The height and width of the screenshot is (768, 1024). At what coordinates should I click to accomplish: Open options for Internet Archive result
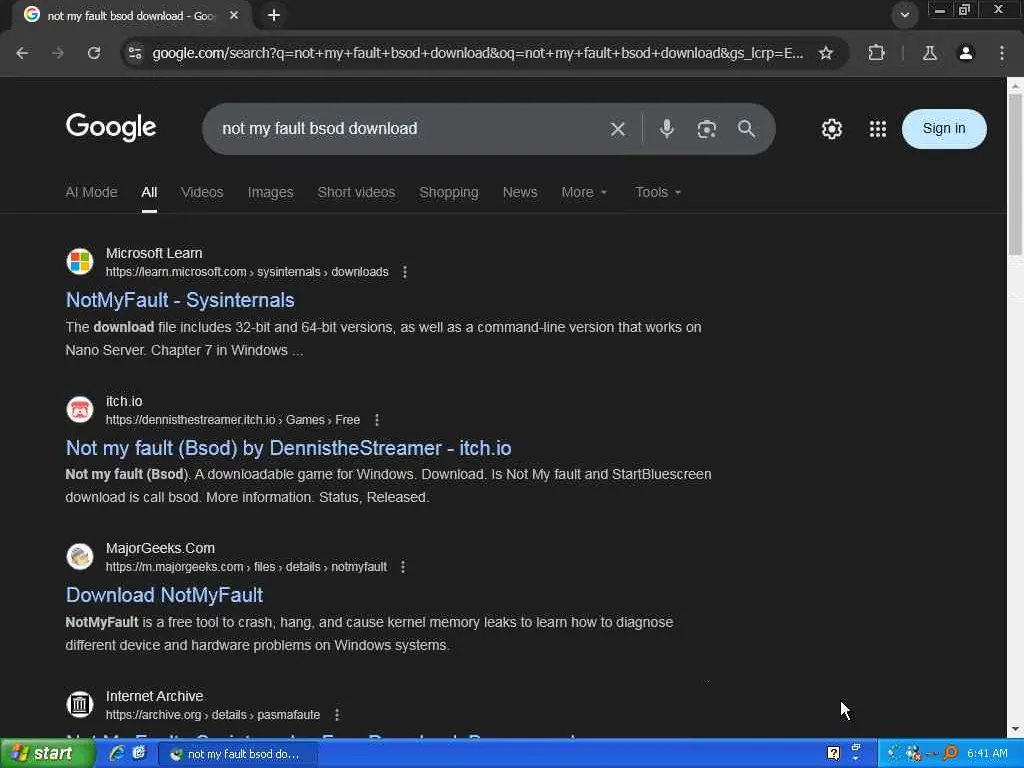[x=336, y=715]
